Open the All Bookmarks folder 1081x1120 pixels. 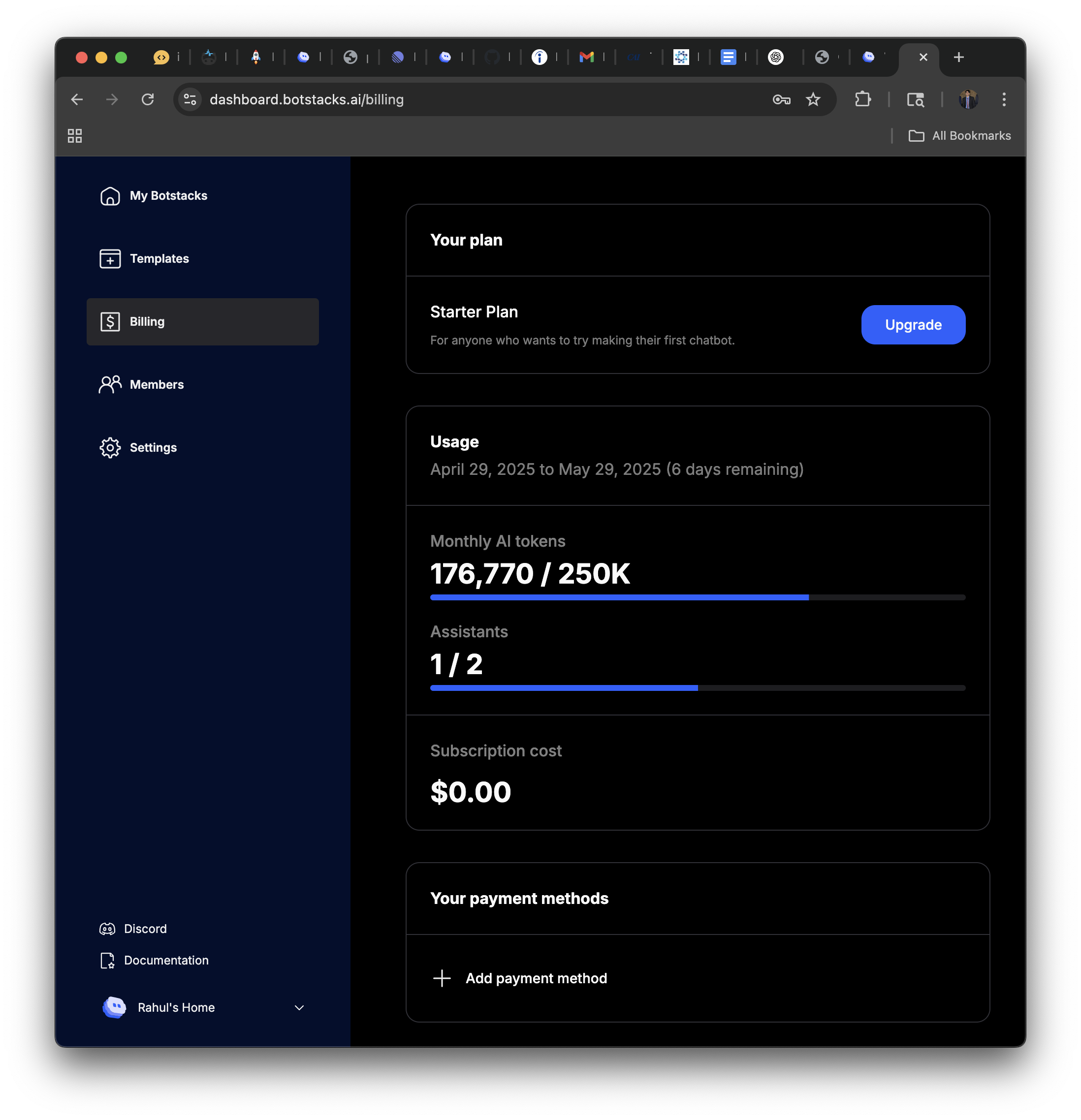click(959, 135)
